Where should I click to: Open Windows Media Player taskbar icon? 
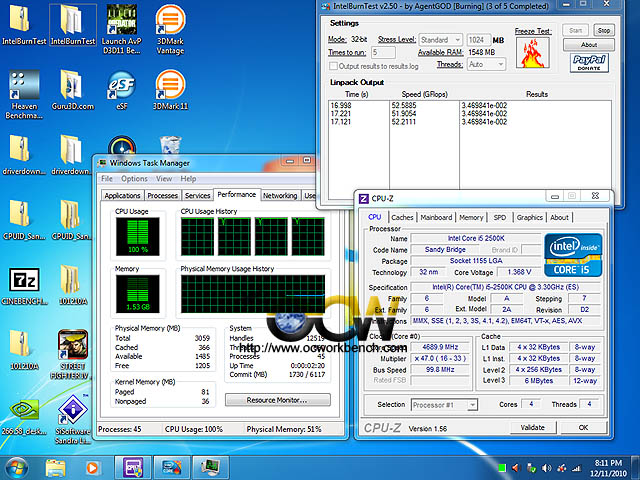[93, 468]
